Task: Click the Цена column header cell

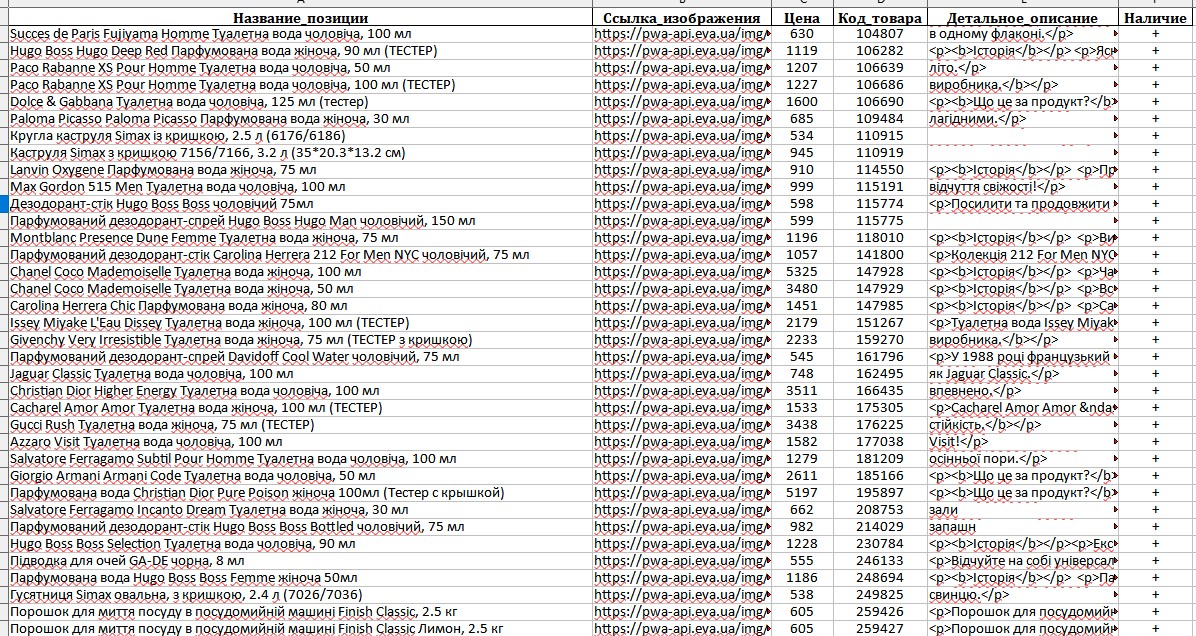Action: (x=802, y=18)
